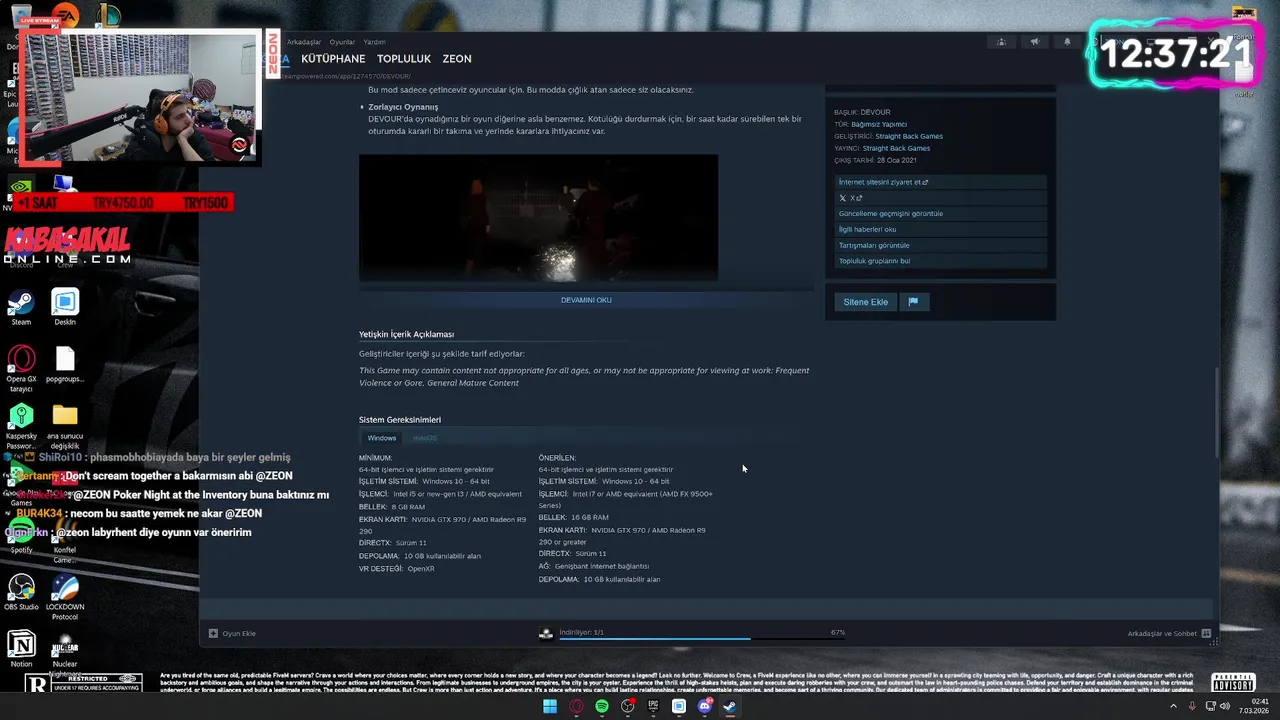Open the ana sunucu değişiklik folder
Screen dimensions: 1280x720
point(65,425)
